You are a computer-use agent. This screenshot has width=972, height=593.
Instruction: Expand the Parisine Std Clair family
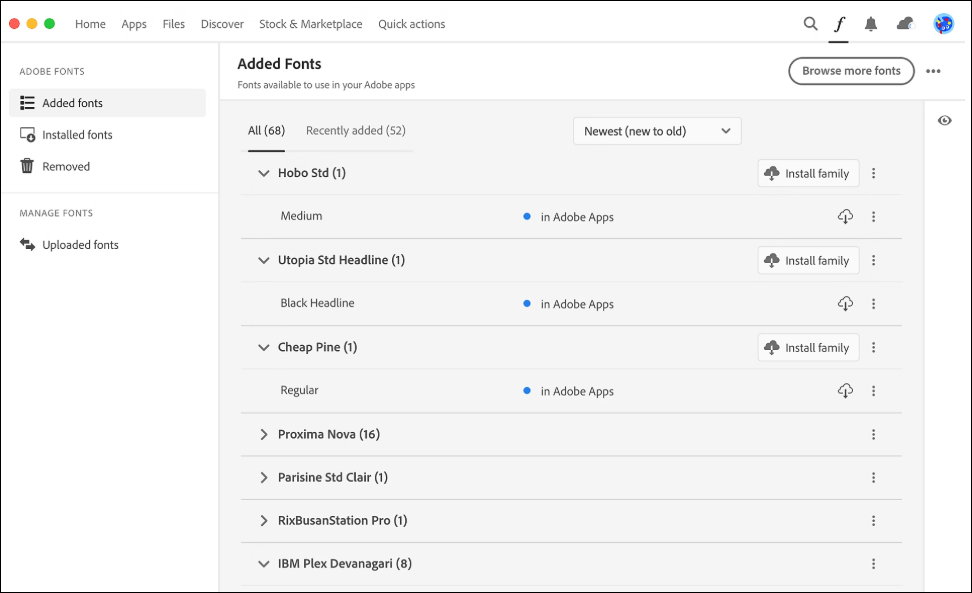[264, 478]
